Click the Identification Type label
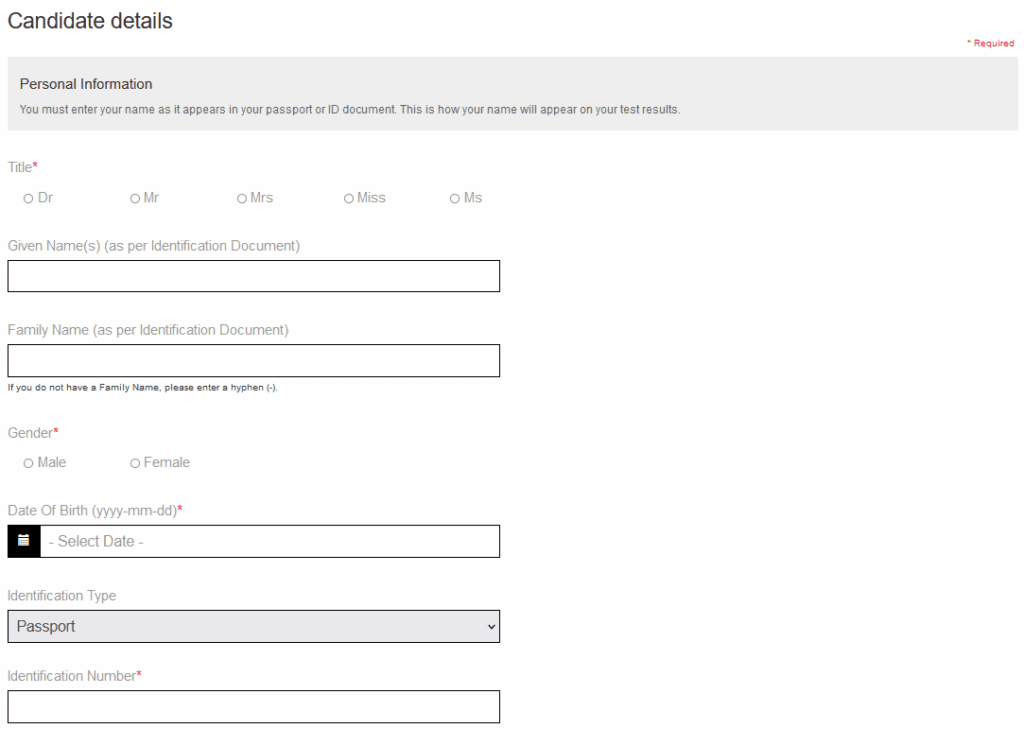The width and height of the screenshot is (1024, 746). coord(62,596)
